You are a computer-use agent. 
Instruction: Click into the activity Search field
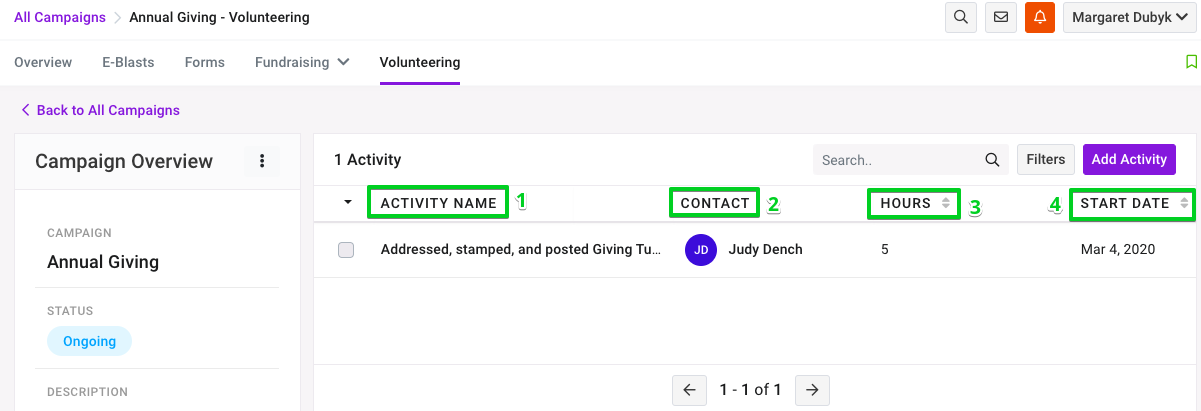point(898,160)
